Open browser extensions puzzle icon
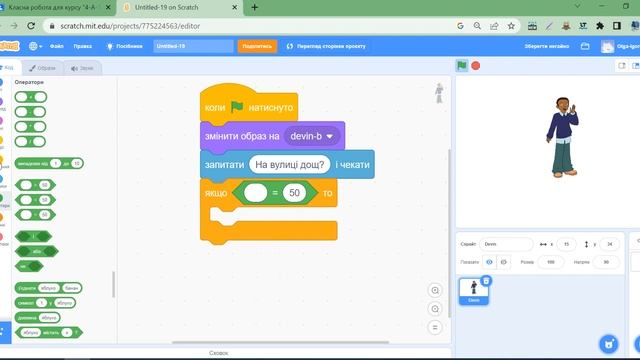The width and height of the screenshot is (640, 360). 600,26
